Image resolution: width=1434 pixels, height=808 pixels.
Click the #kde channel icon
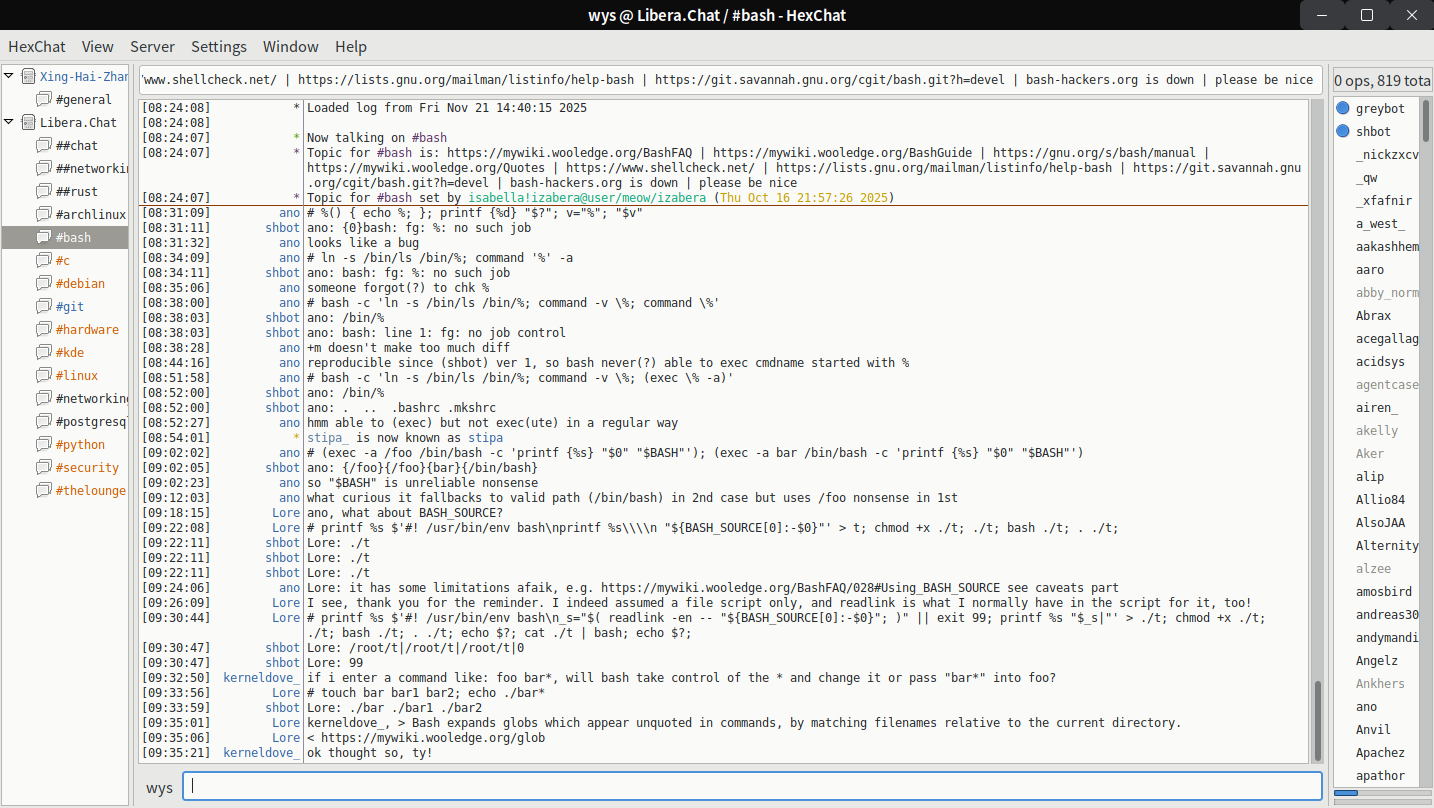click(x=44, y=352)
